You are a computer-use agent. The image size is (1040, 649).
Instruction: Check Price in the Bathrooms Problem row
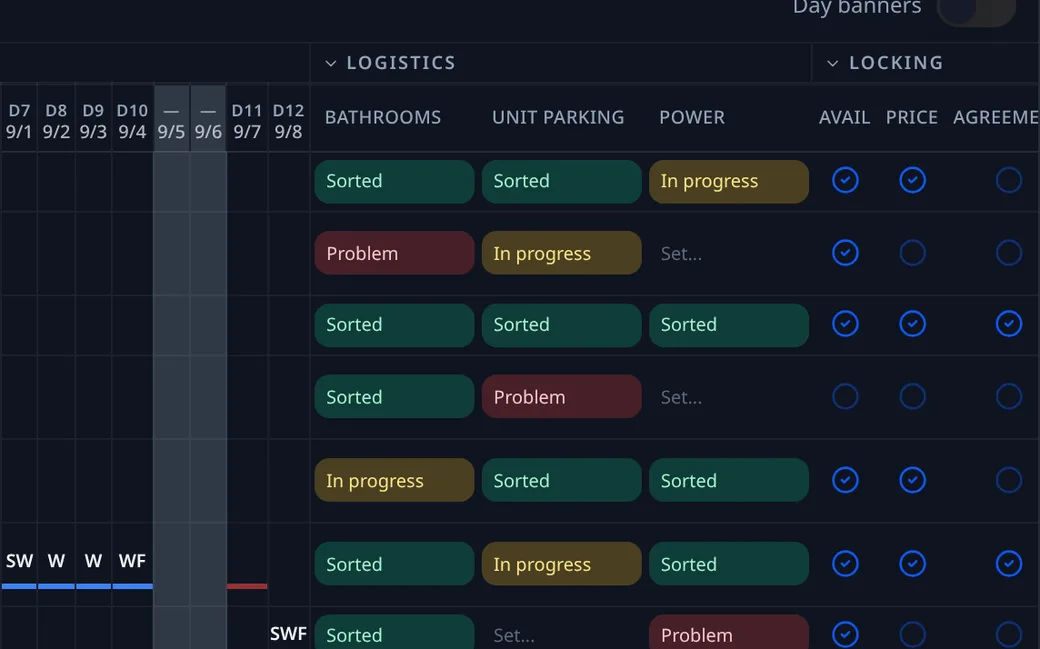[x=913, y=253]
